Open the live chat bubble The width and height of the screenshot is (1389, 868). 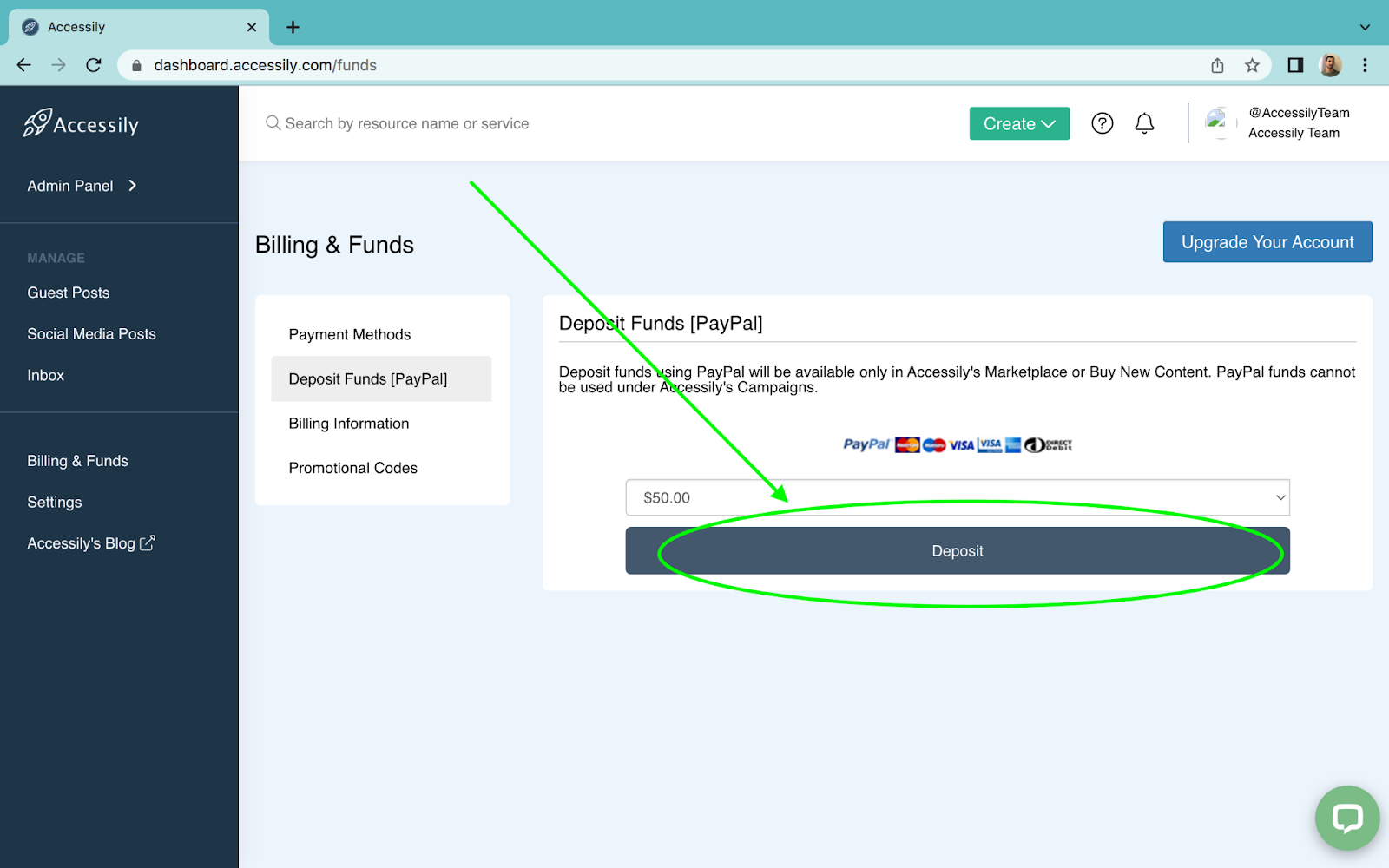point(1346,818)
